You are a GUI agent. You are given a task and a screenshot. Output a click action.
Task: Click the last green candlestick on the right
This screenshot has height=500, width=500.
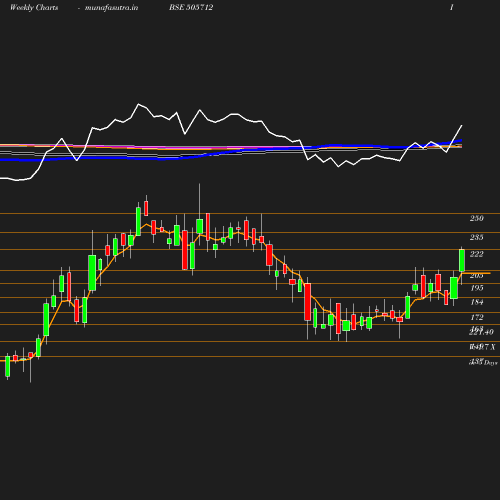[462, 261]
